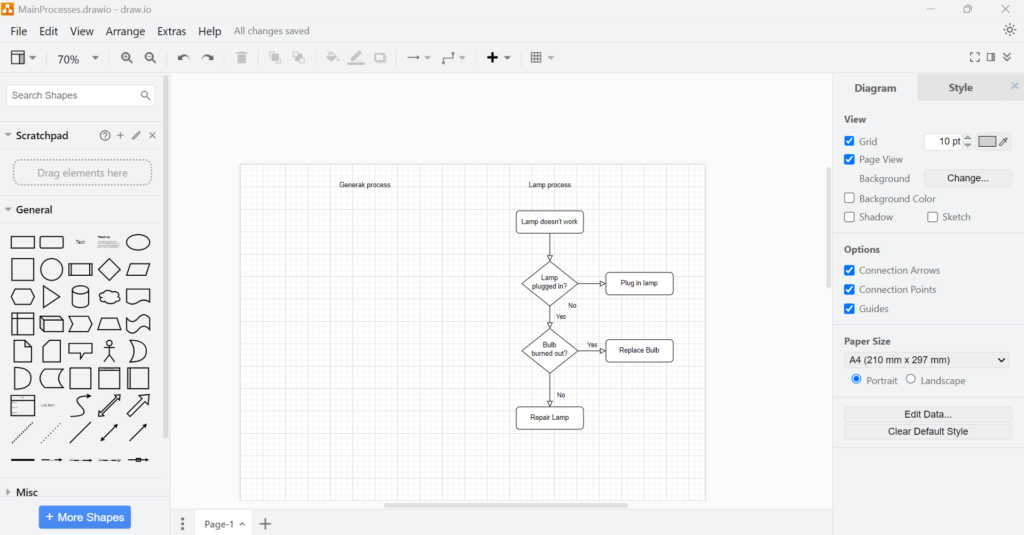Open the 70% zoom level dropdown
This screenshot has height=535, width=1024.
(77, 58)
